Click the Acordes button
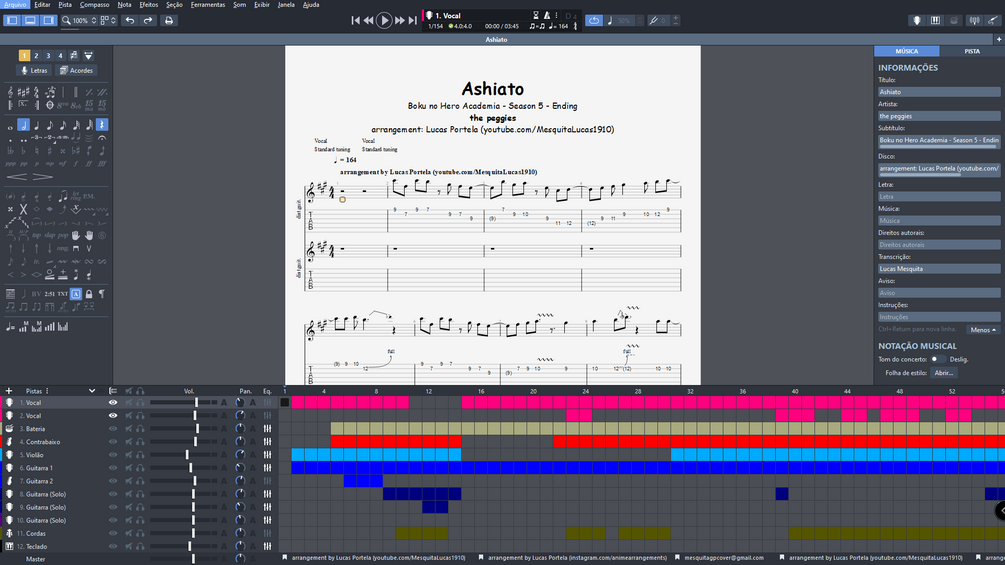The image size is (1005, 565). pos(76,70)
